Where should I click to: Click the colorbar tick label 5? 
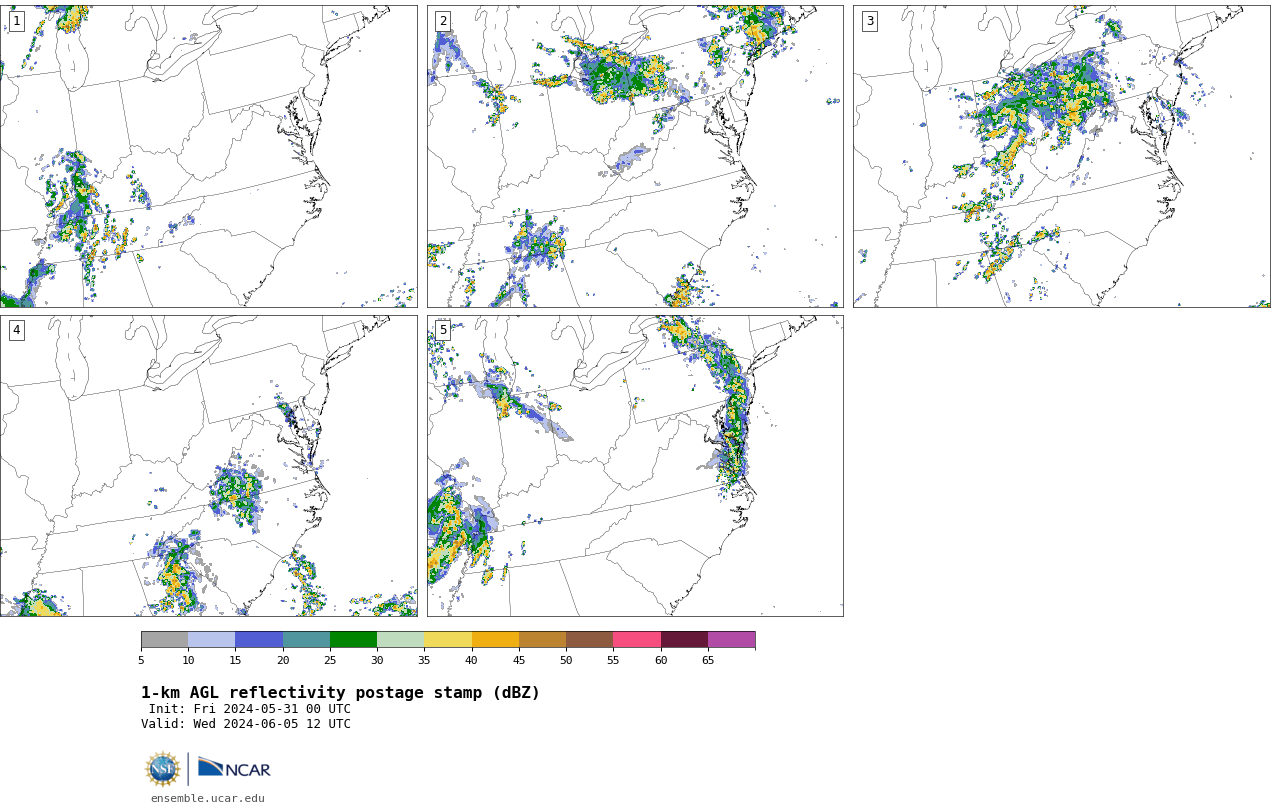141,660
